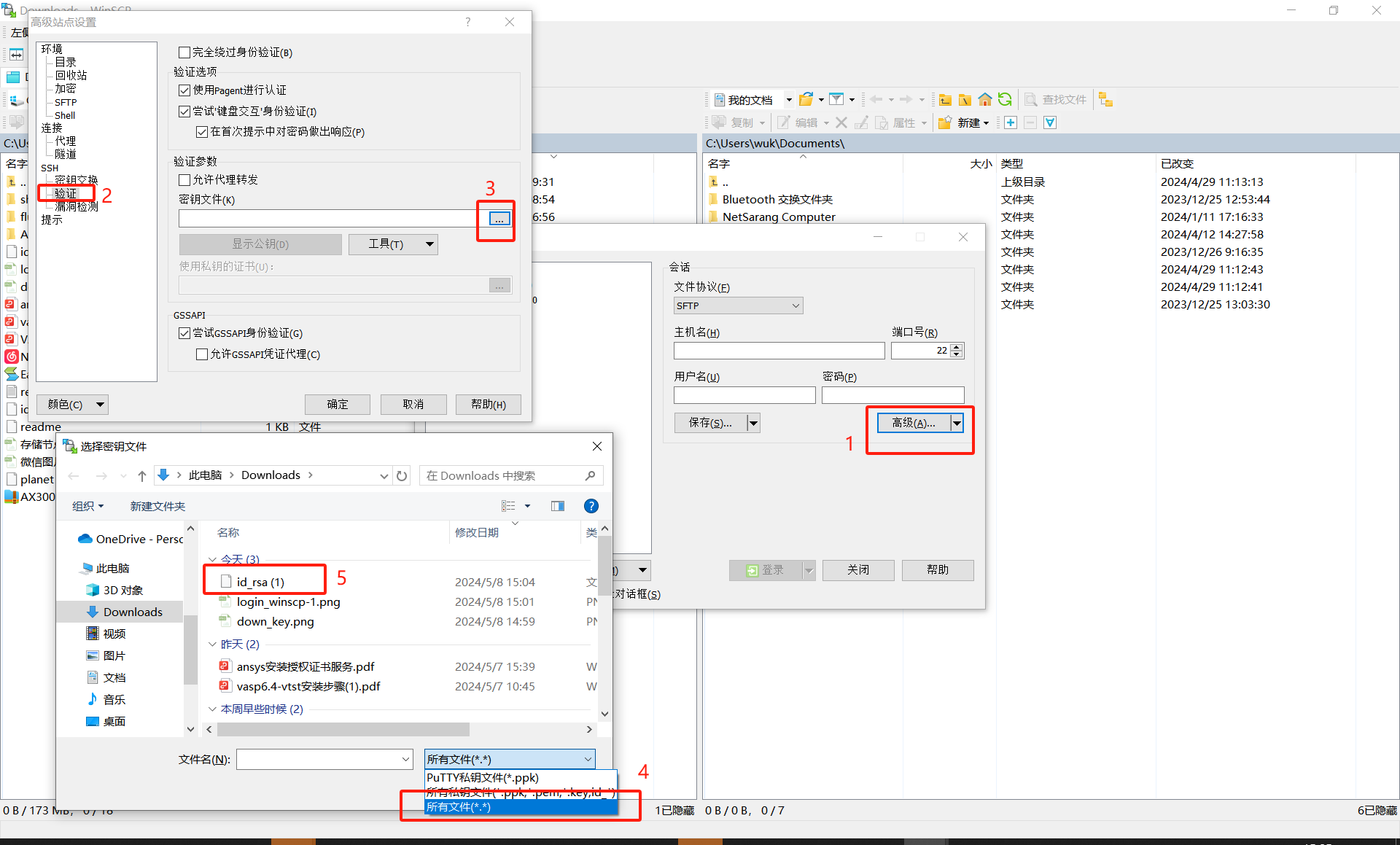Click up arrow in key file dialog
1400x845 pixels.
pyautogui.click(x=142, y=476)
